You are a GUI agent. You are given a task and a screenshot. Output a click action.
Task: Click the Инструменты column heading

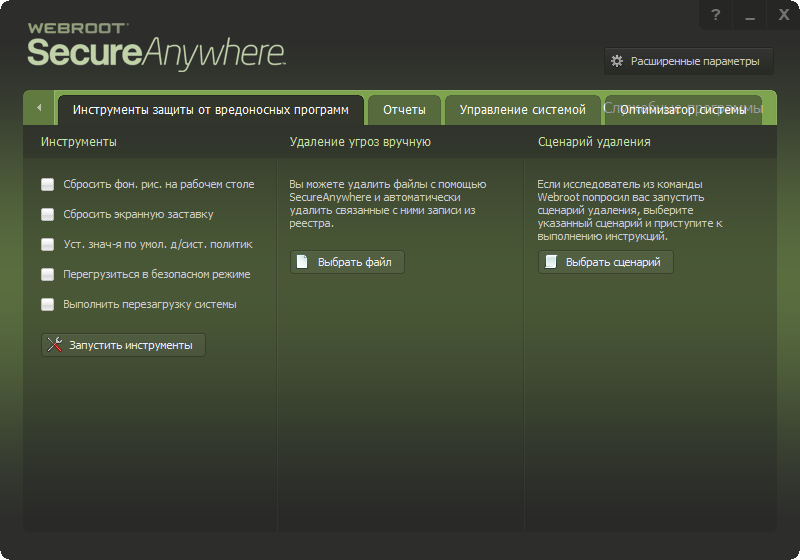pos(79,142)
